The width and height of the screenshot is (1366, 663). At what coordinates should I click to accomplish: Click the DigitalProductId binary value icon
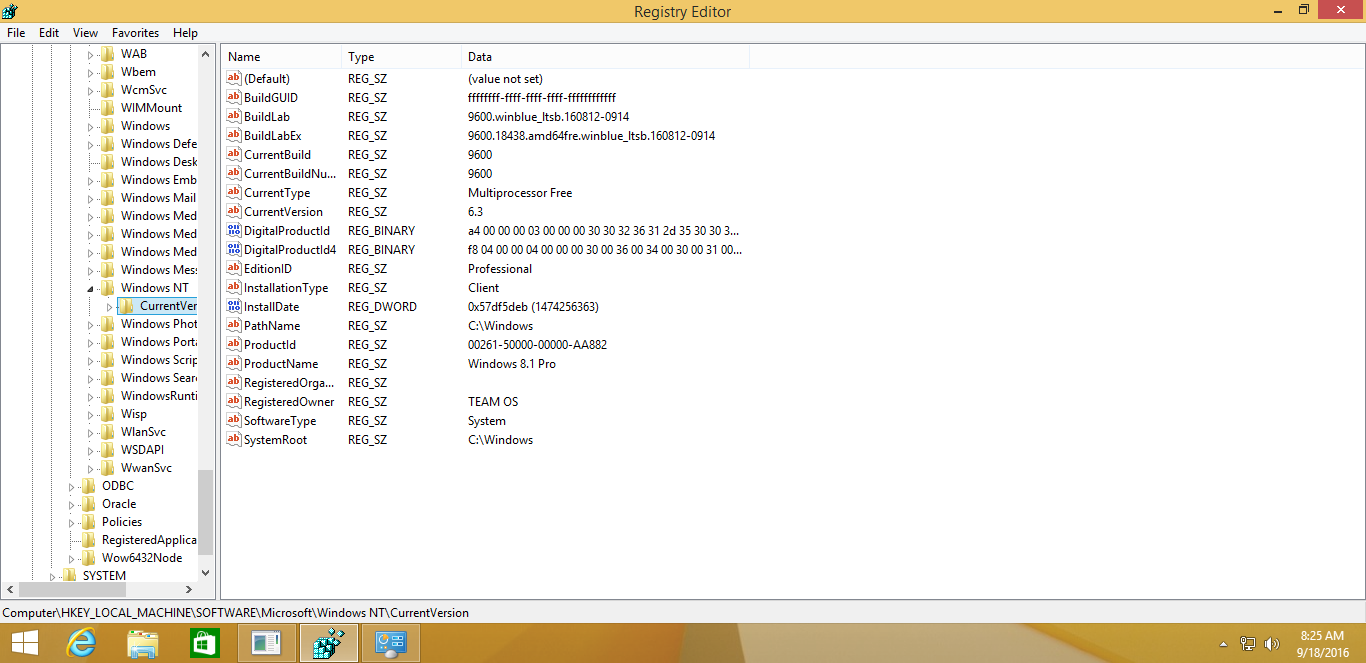pos(235,231)
